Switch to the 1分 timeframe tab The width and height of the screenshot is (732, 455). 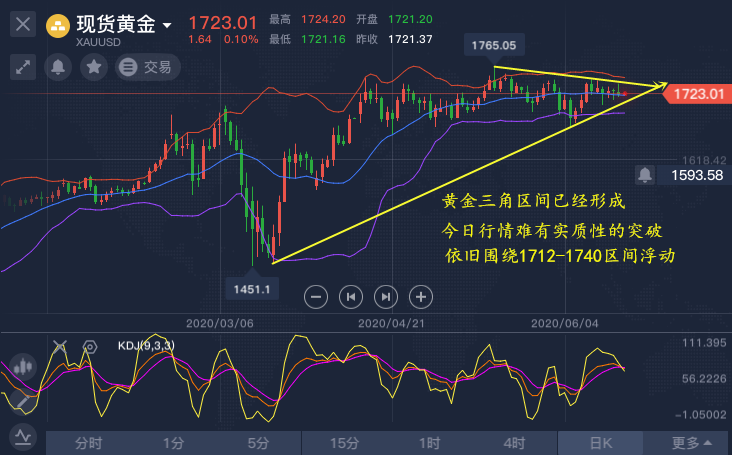(x=173, y=443)
